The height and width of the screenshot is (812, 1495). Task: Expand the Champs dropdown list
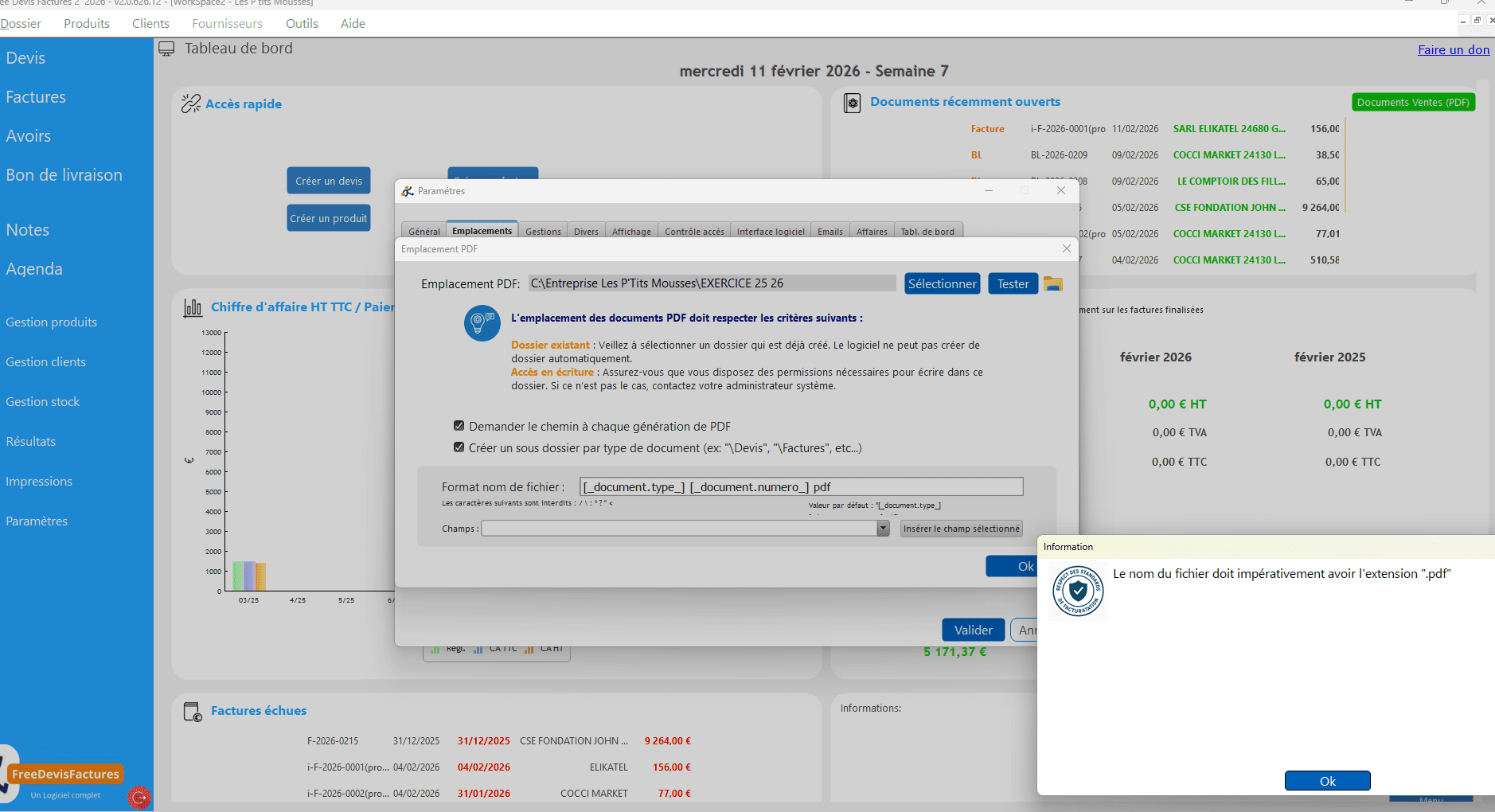[x=883, y=529]
